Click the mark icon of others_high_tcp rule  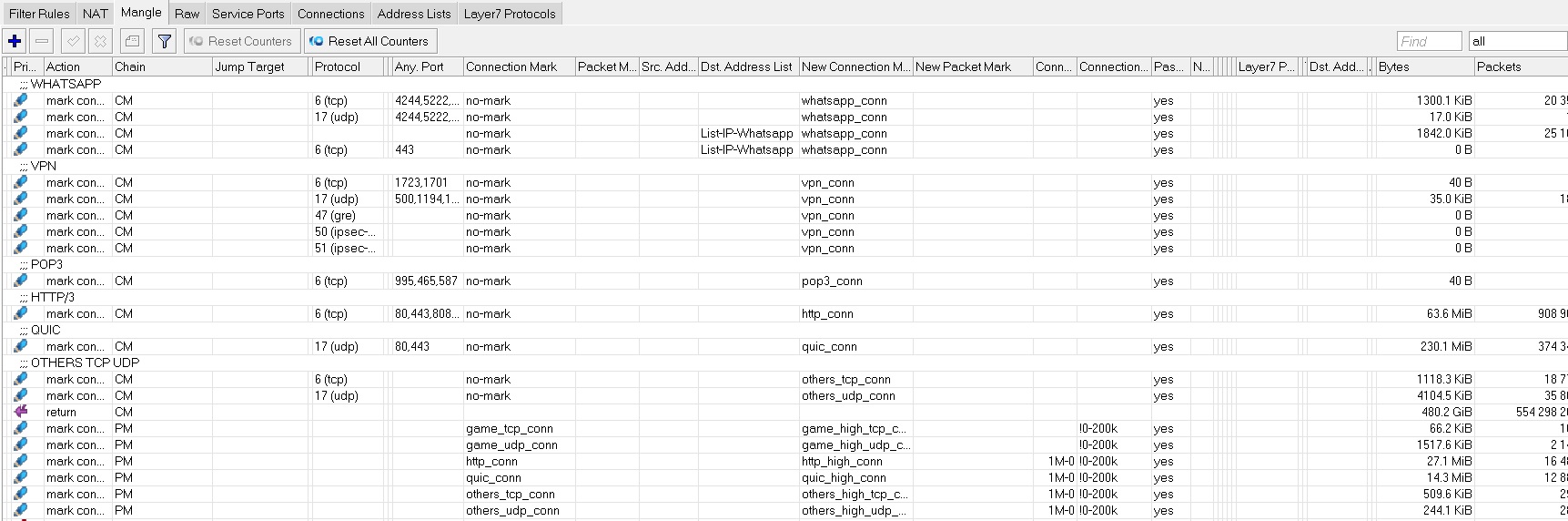tap(21, 494)
